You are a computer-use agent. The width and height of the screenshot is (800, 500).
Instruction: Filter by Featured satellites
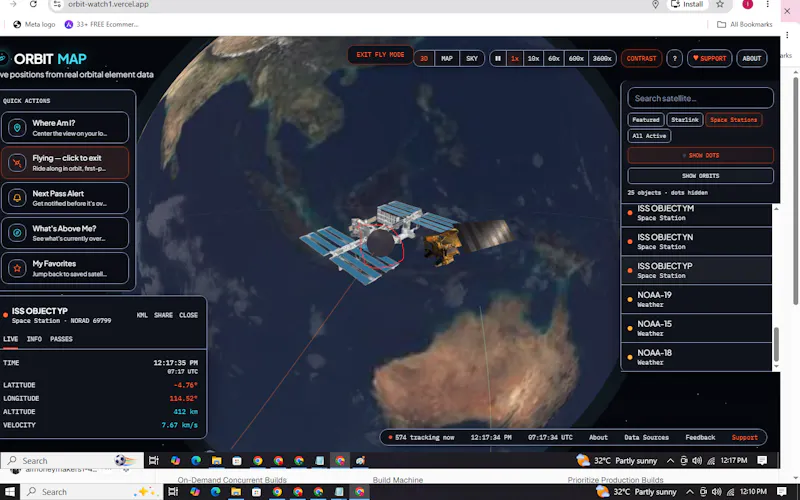click(x=646, y=120)
